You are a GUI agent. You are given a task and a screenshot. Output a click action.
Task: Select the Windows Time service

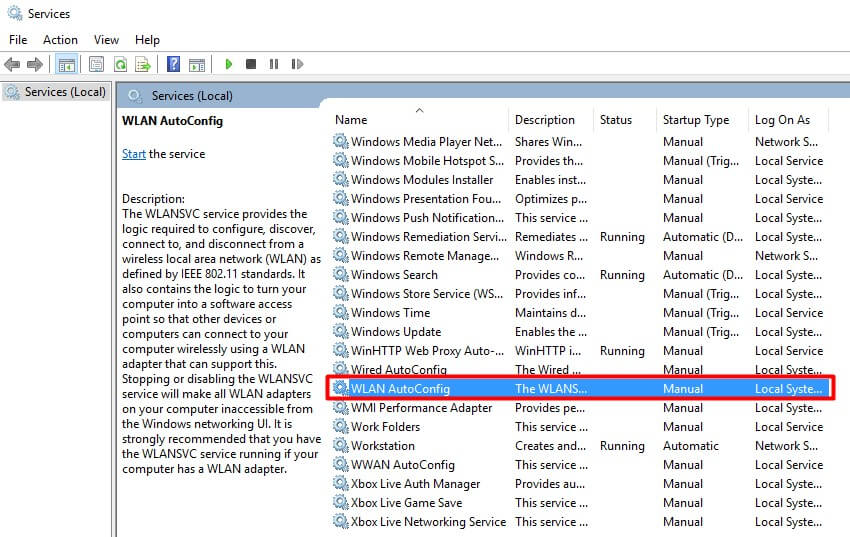(579, 313)
